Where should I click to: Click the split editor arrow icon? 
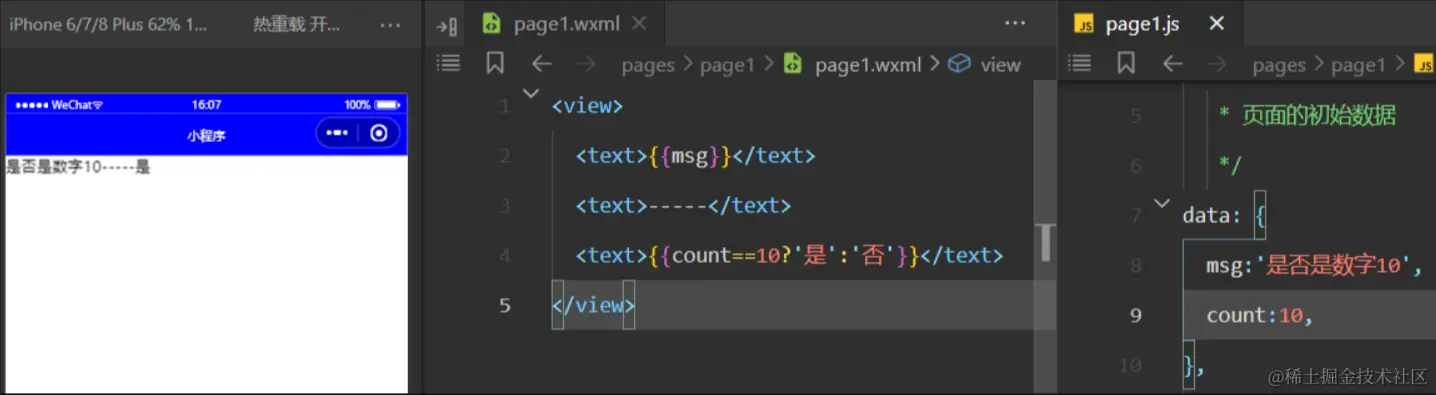tap(447, 25)
